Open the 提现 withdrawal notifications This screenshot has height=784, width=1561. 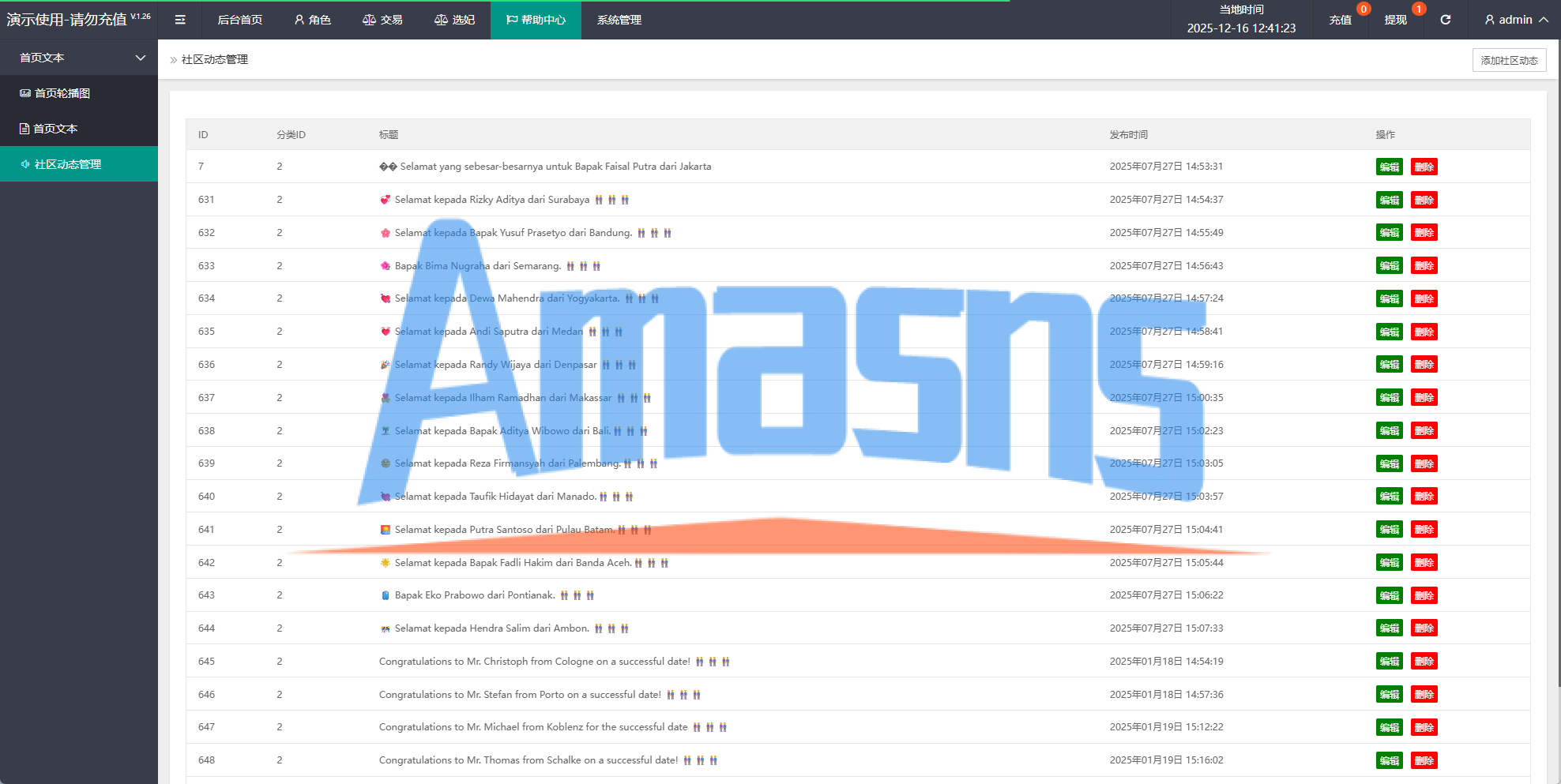coord(1396,20)
